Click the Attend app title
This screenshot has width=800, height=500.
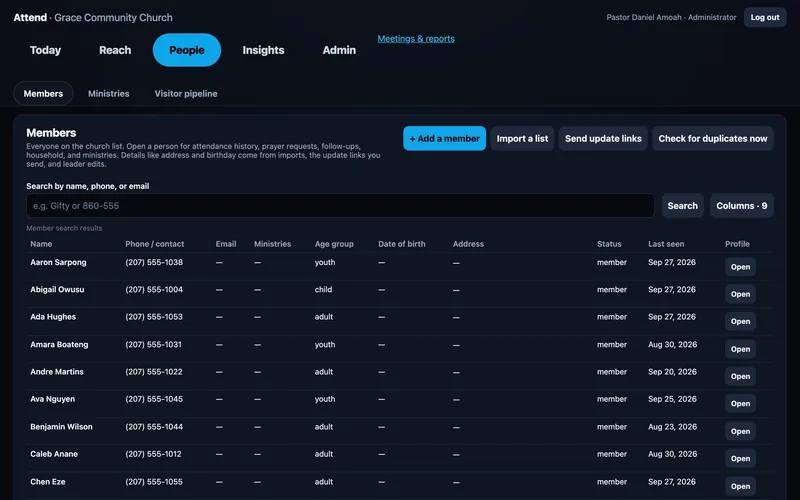[30, 17]
